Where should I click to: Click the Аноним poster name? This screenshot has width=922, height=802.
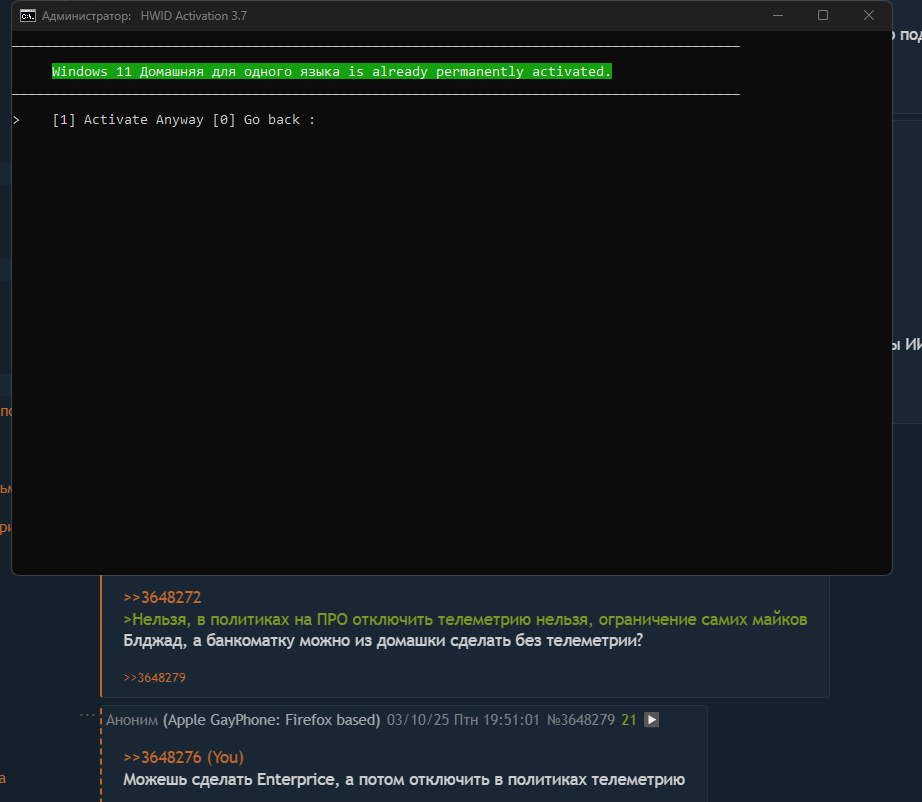click(x=132, y=720)
